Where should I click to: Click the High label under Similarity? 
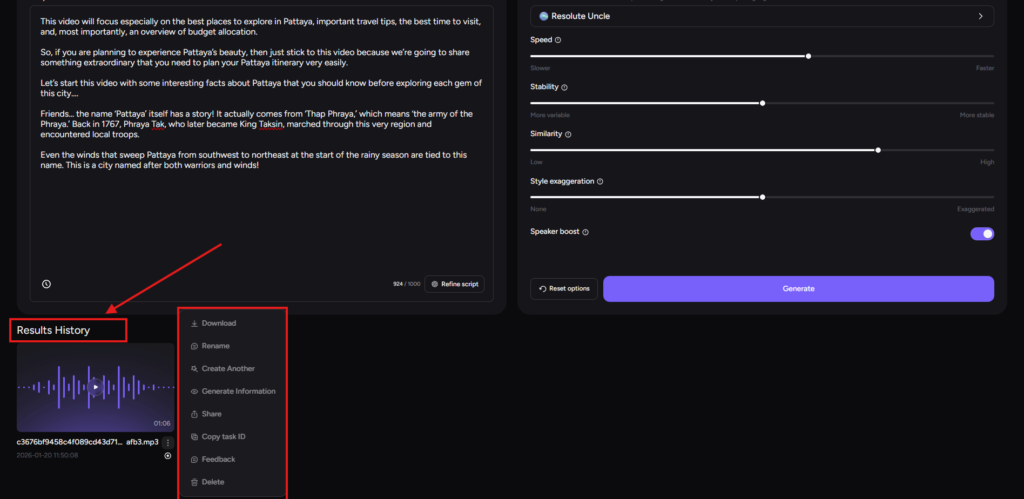(x=987, y=162)
